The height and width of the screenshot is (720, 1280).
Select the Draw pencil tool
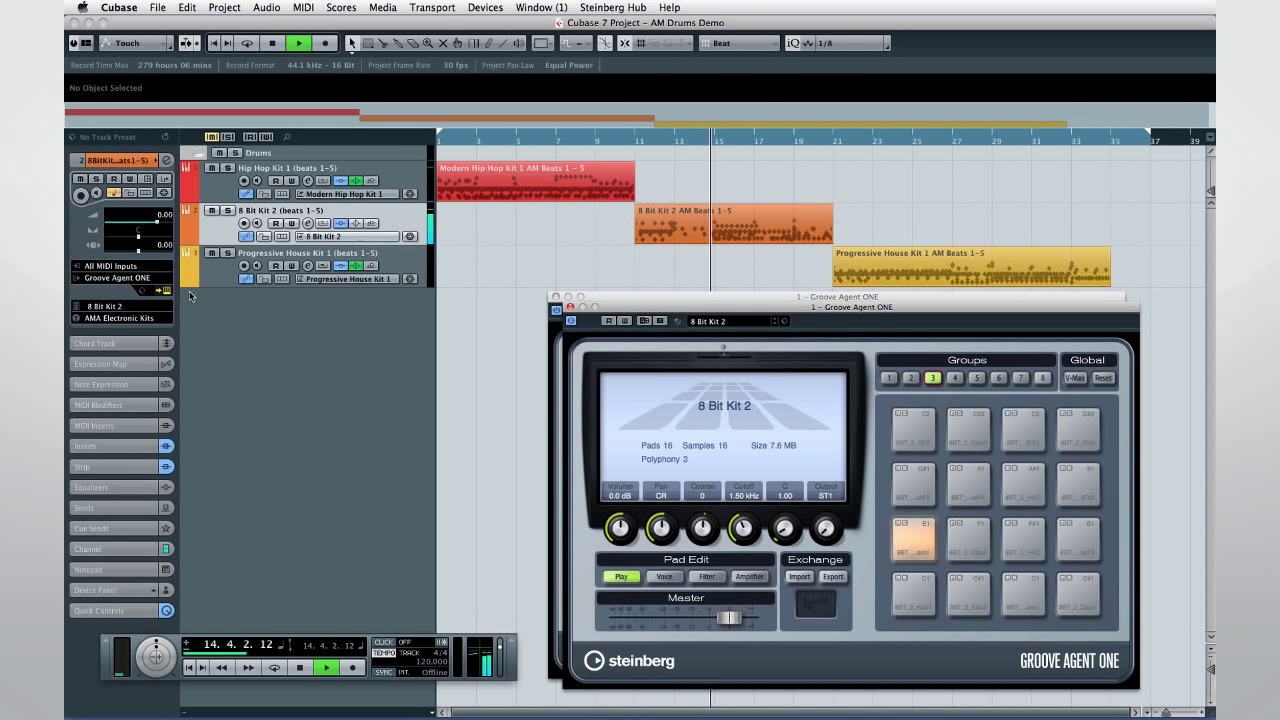488,43
